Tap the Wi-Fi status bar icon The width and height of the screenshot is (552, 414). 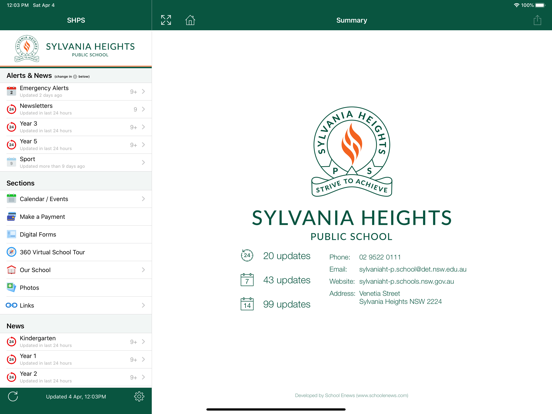[516, 5]
